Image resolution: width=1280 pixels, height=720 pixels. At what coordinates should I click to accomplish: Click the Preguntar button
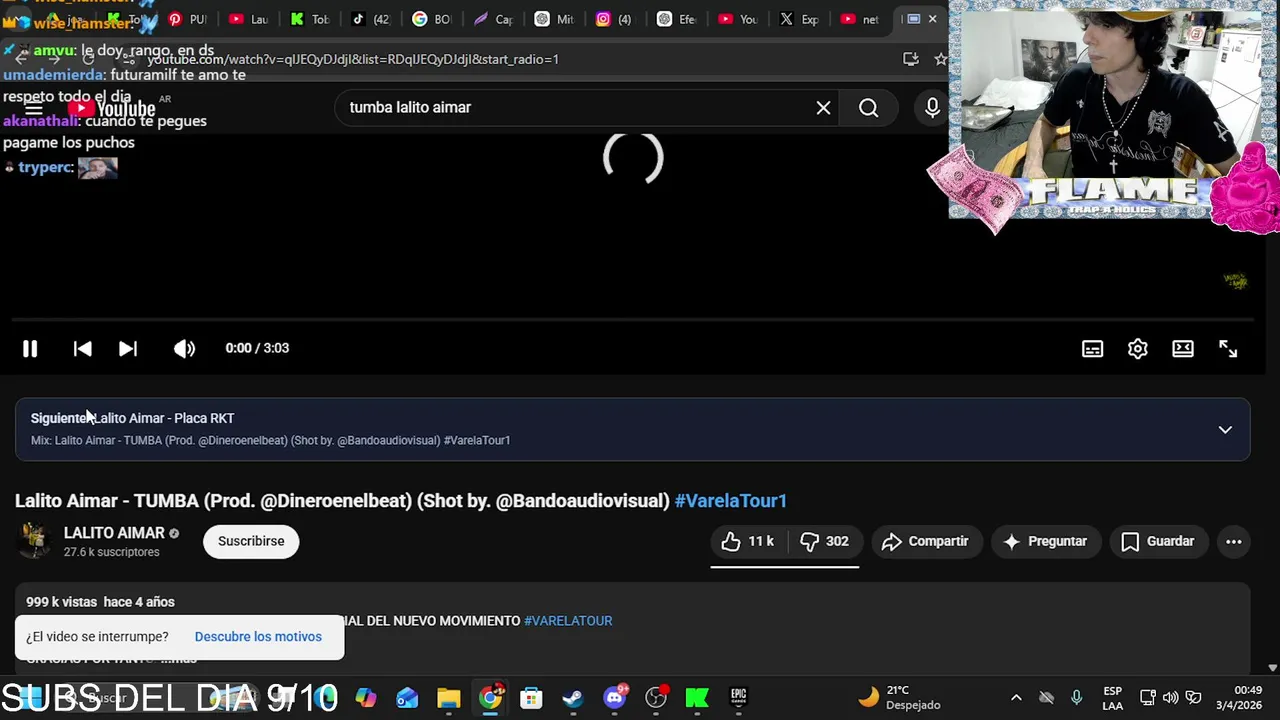[x=1045, y=541]
